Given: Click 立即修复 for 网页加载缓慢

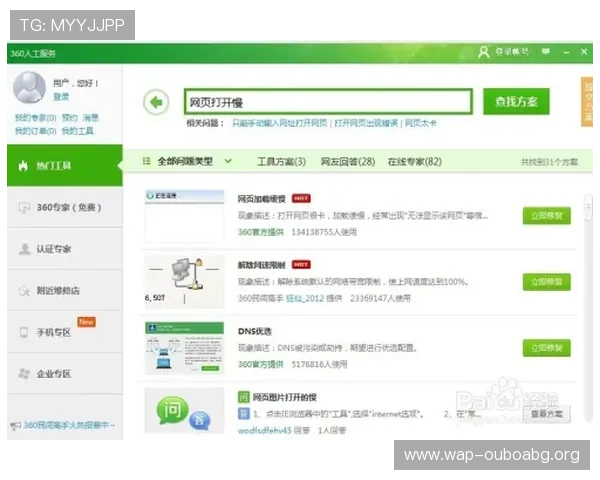Looking at the screenshot, I should coord(546,216).
